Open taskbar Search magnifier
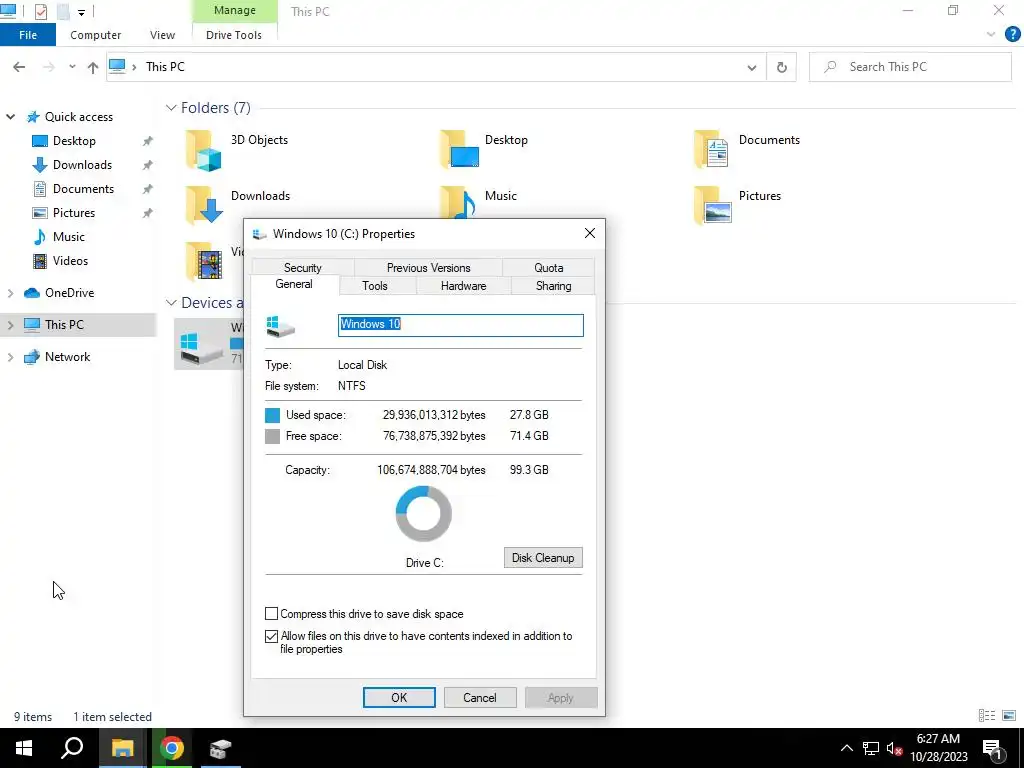1024x768 pixels. [72, 748]
